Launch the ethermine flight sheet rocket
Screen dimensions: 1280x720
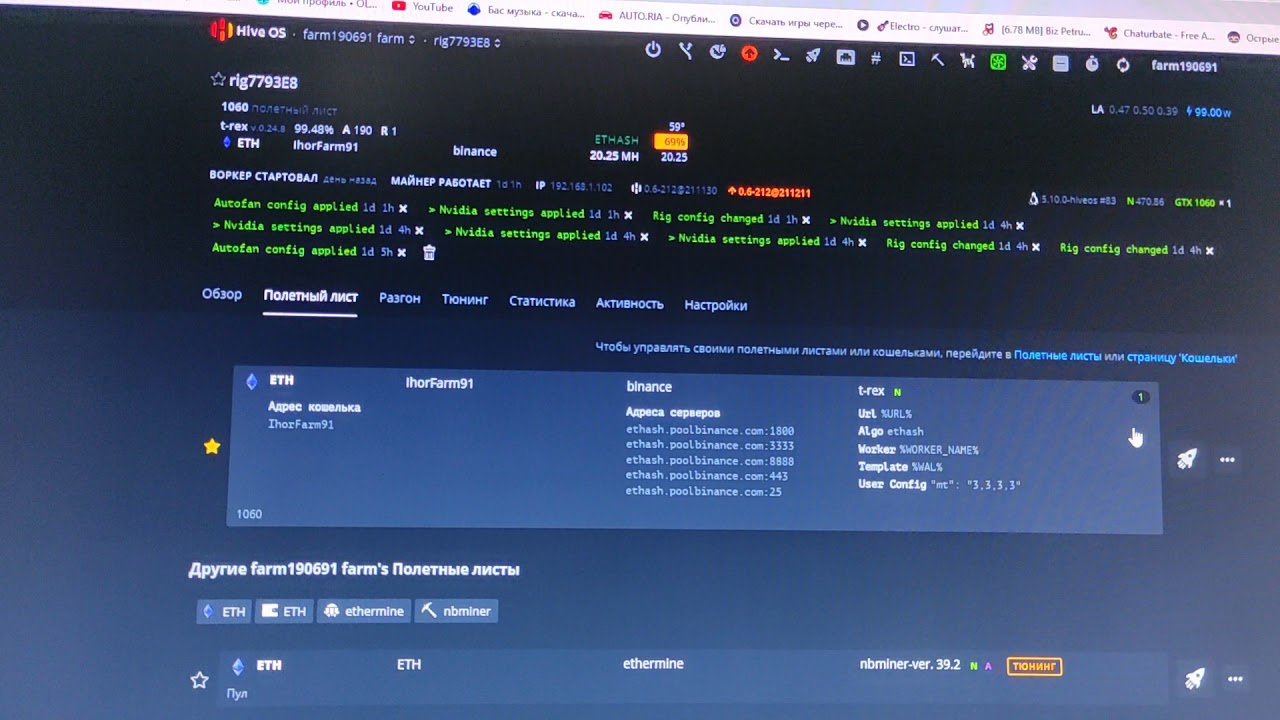[1194, 679]
